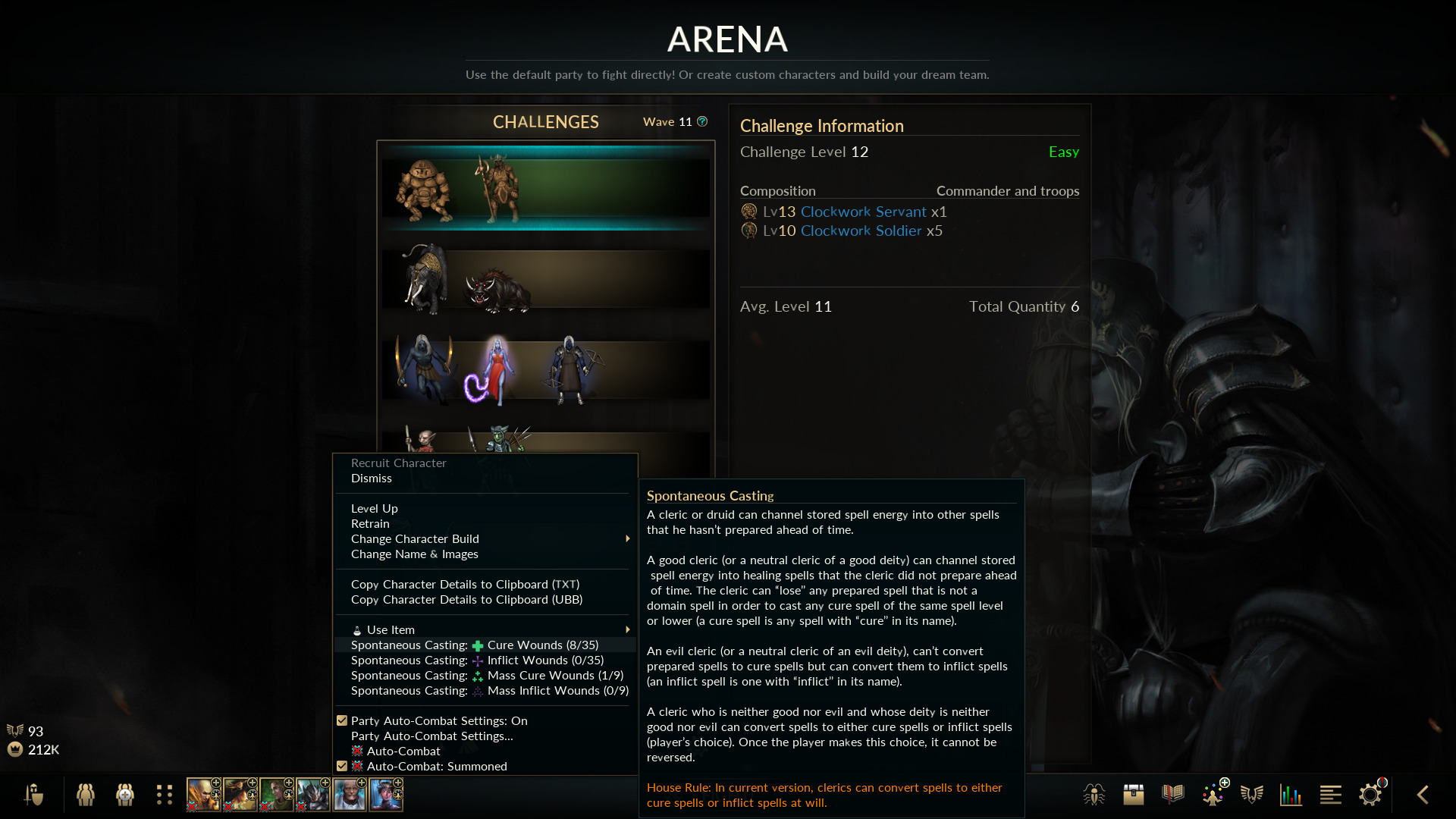Open the spellbook journal icon

pos(1173,795)
